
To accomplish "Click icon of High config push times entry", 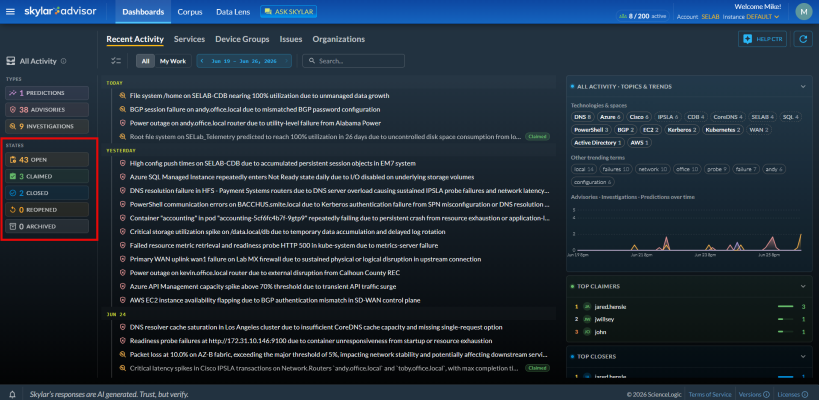I will [x=123, y=163].
